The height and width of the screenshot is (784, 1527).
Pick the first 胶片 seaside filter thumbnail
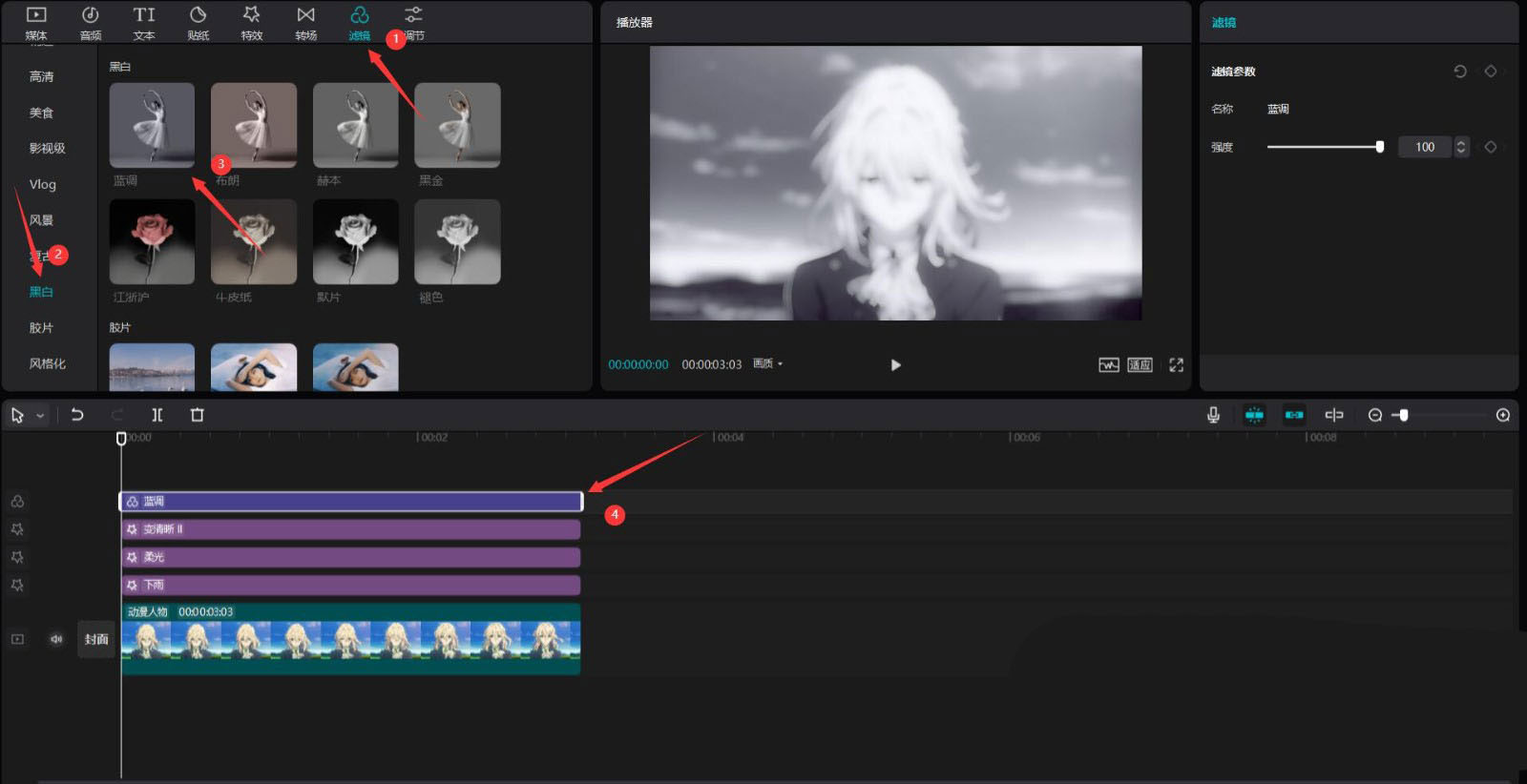pos(152,367)
